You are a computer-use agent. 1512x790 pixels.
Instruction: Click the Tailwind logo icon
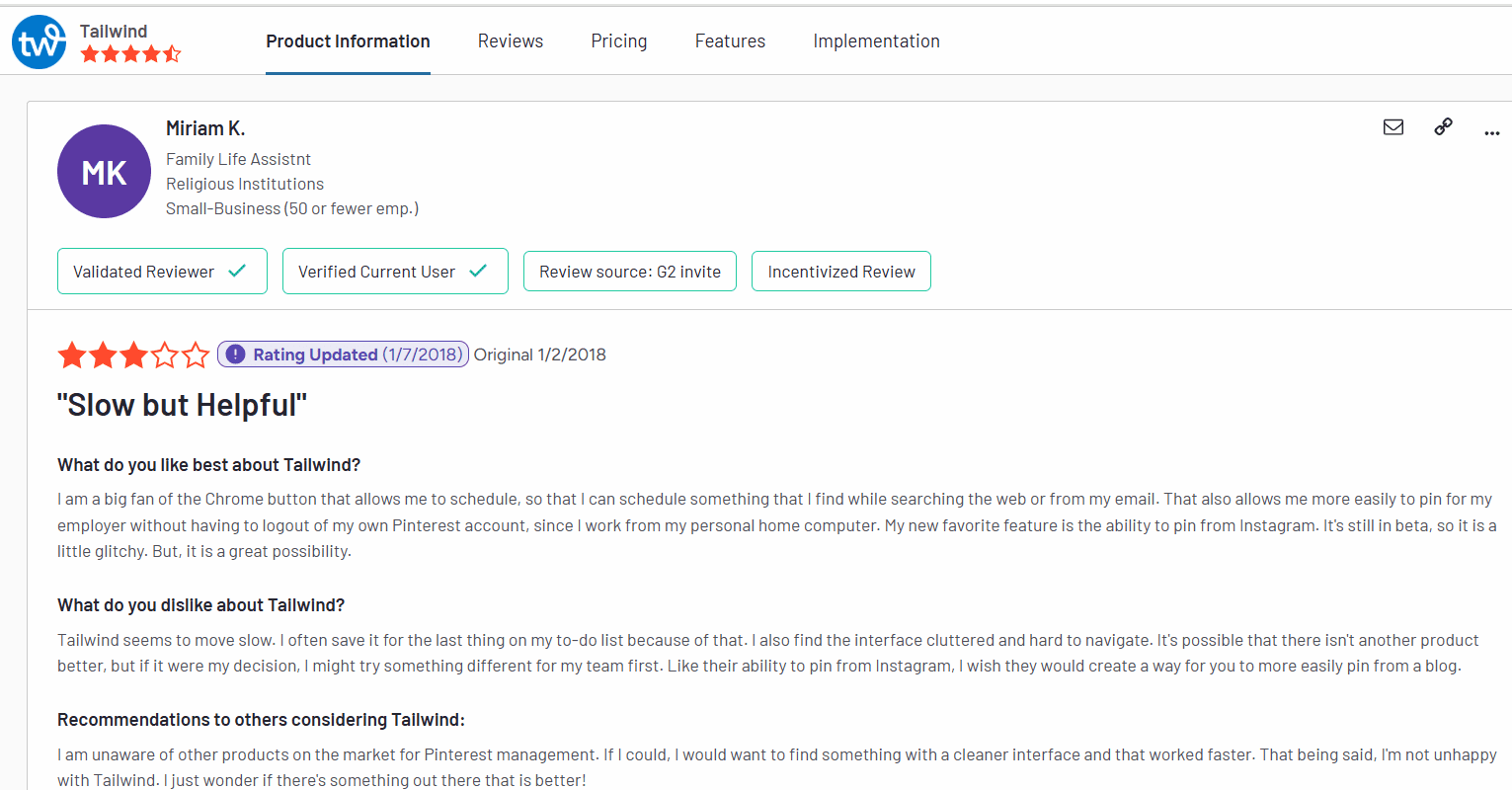click(40, 42)
